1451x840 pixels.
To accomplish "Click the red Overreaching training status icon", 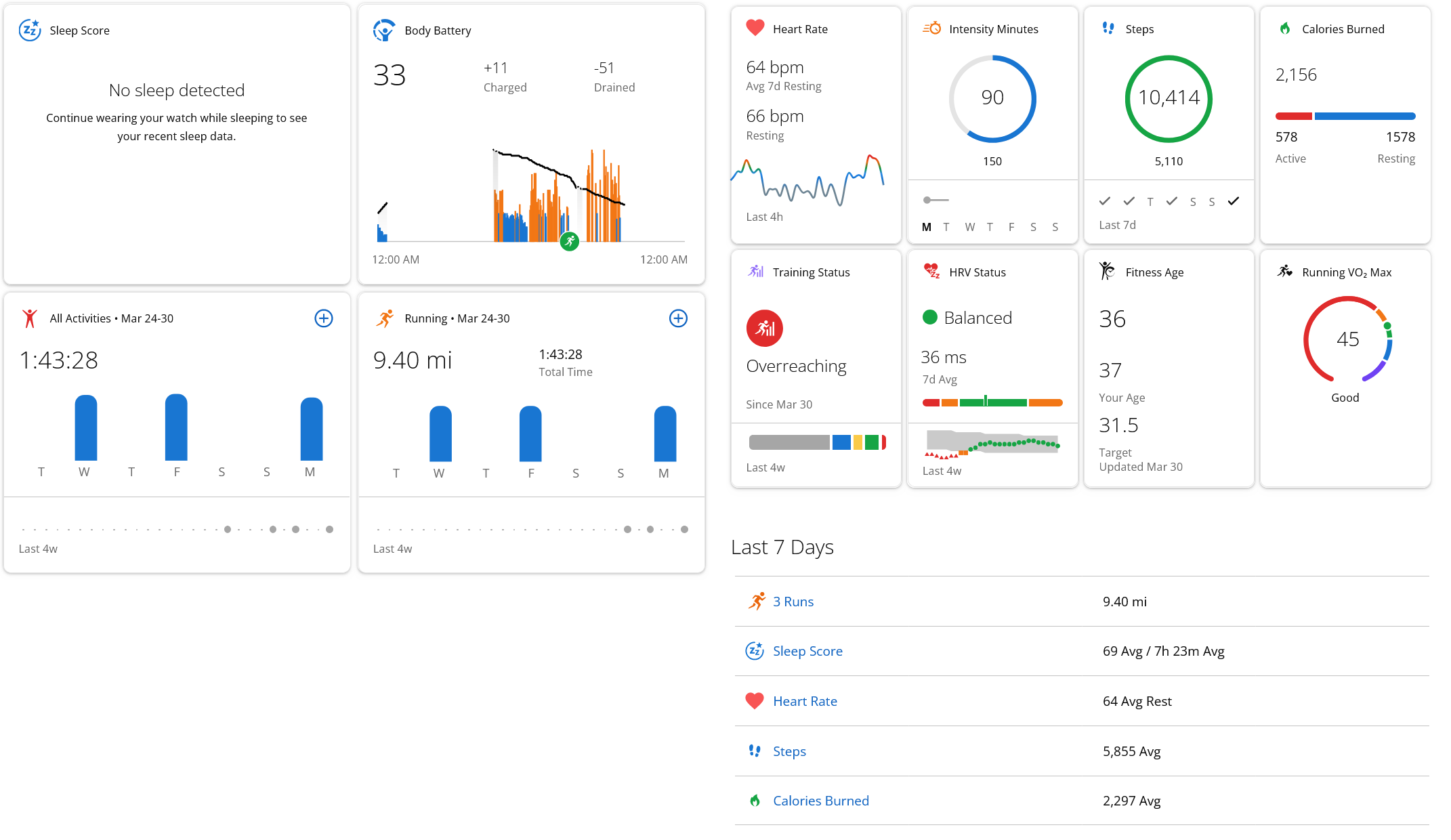I will 764,328.
